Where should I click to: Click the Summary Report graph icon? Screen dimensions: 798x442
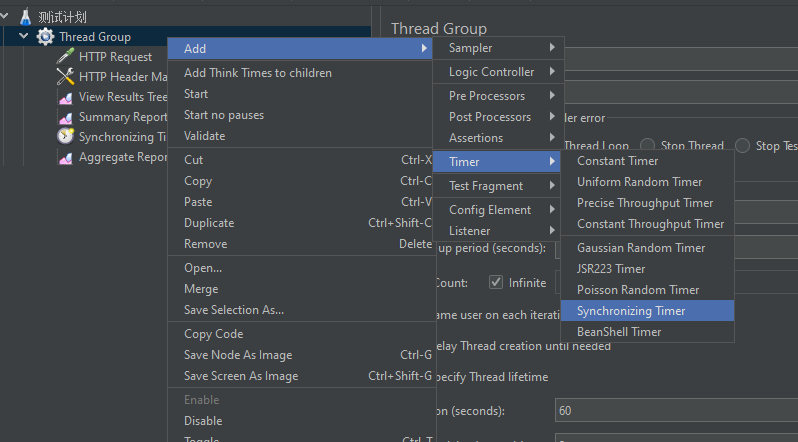coord(65,117)
